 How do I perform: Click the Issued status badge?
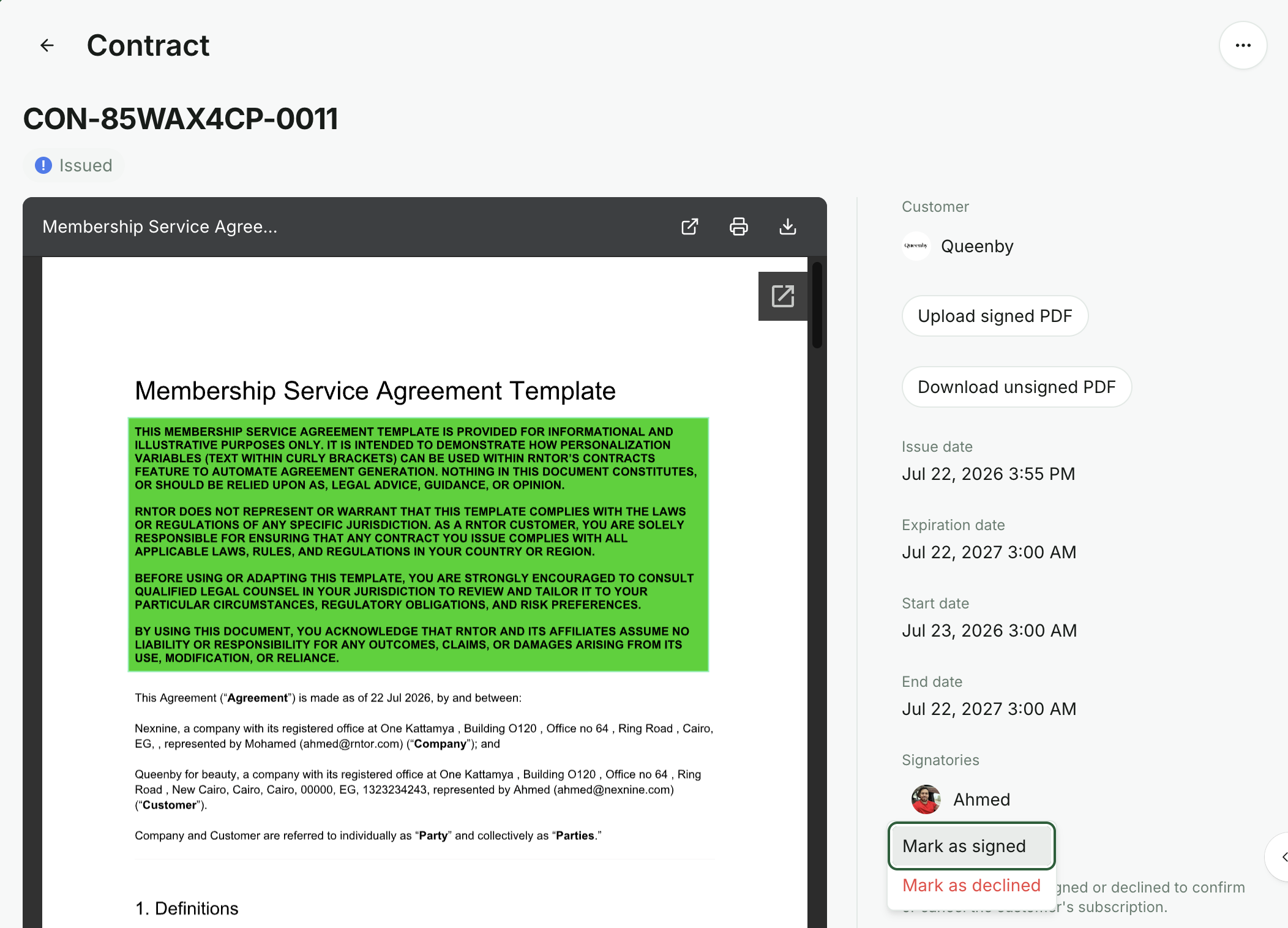73,165
